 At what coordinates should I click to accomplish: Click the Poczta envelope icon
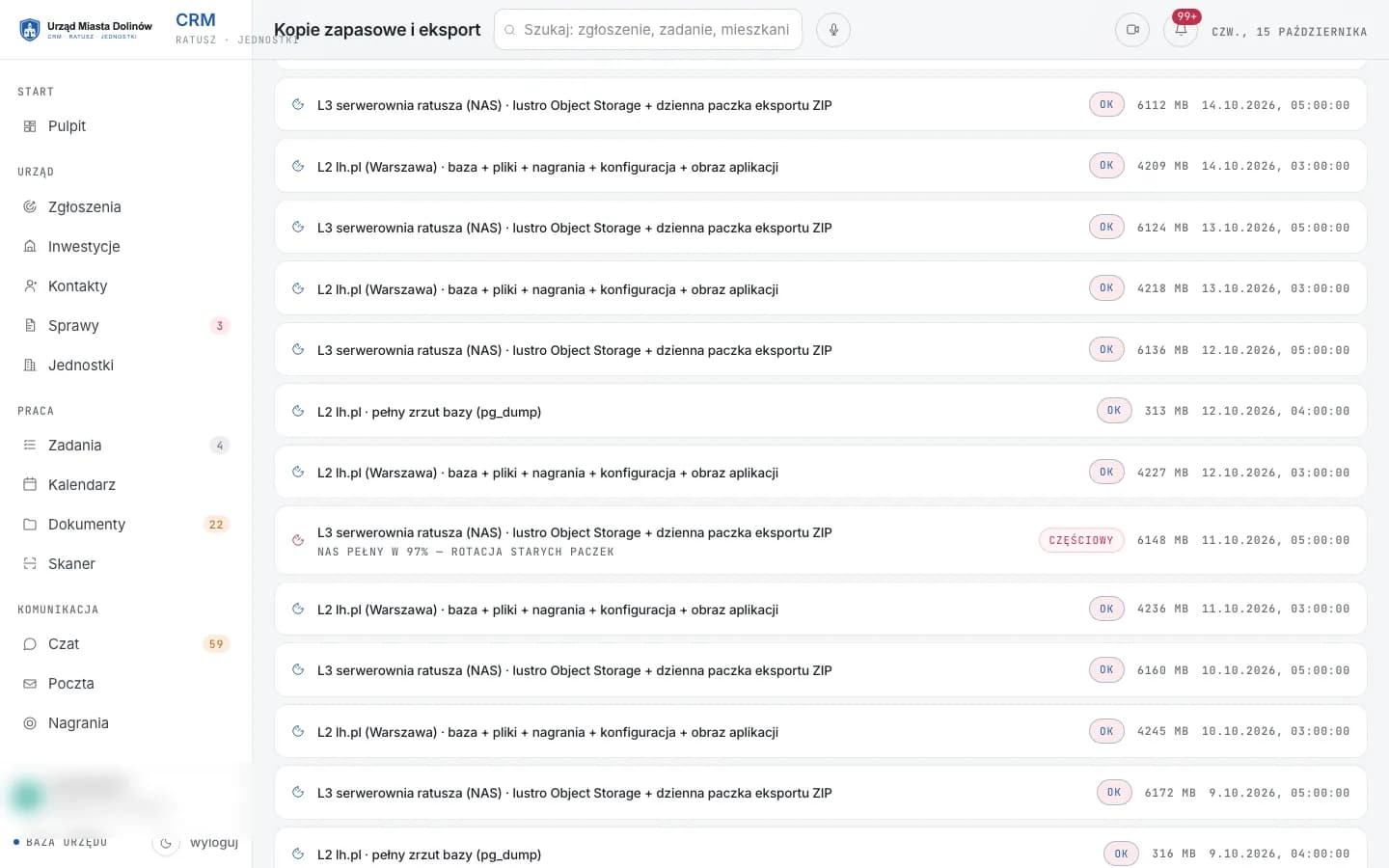pyautogui.click(x=30, y=684)
